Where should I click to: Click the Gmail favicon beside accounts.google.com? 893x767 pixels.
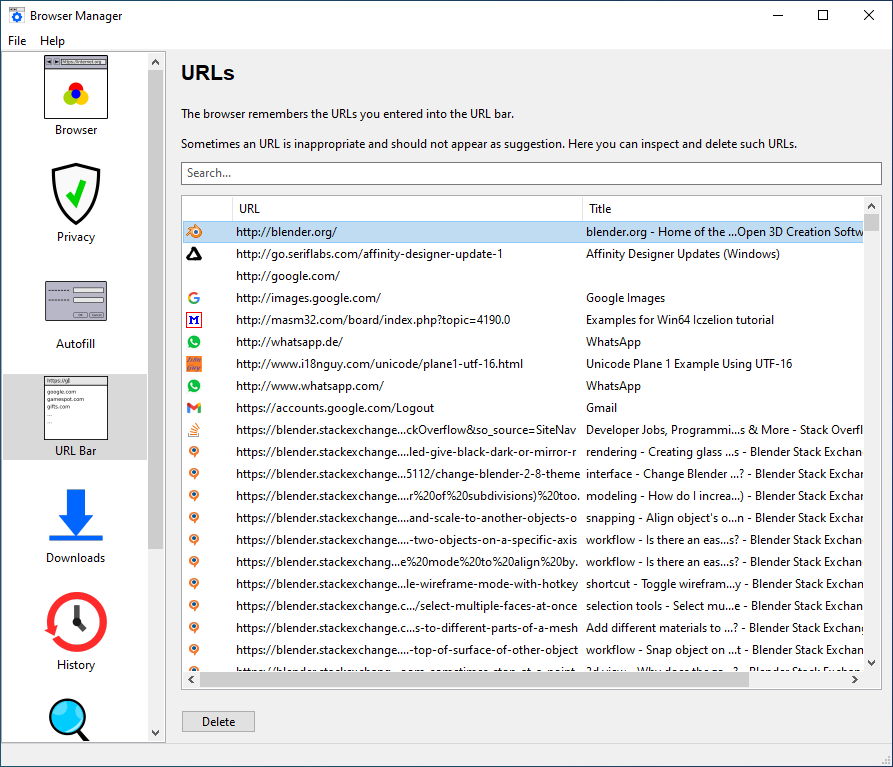point(194,408)
